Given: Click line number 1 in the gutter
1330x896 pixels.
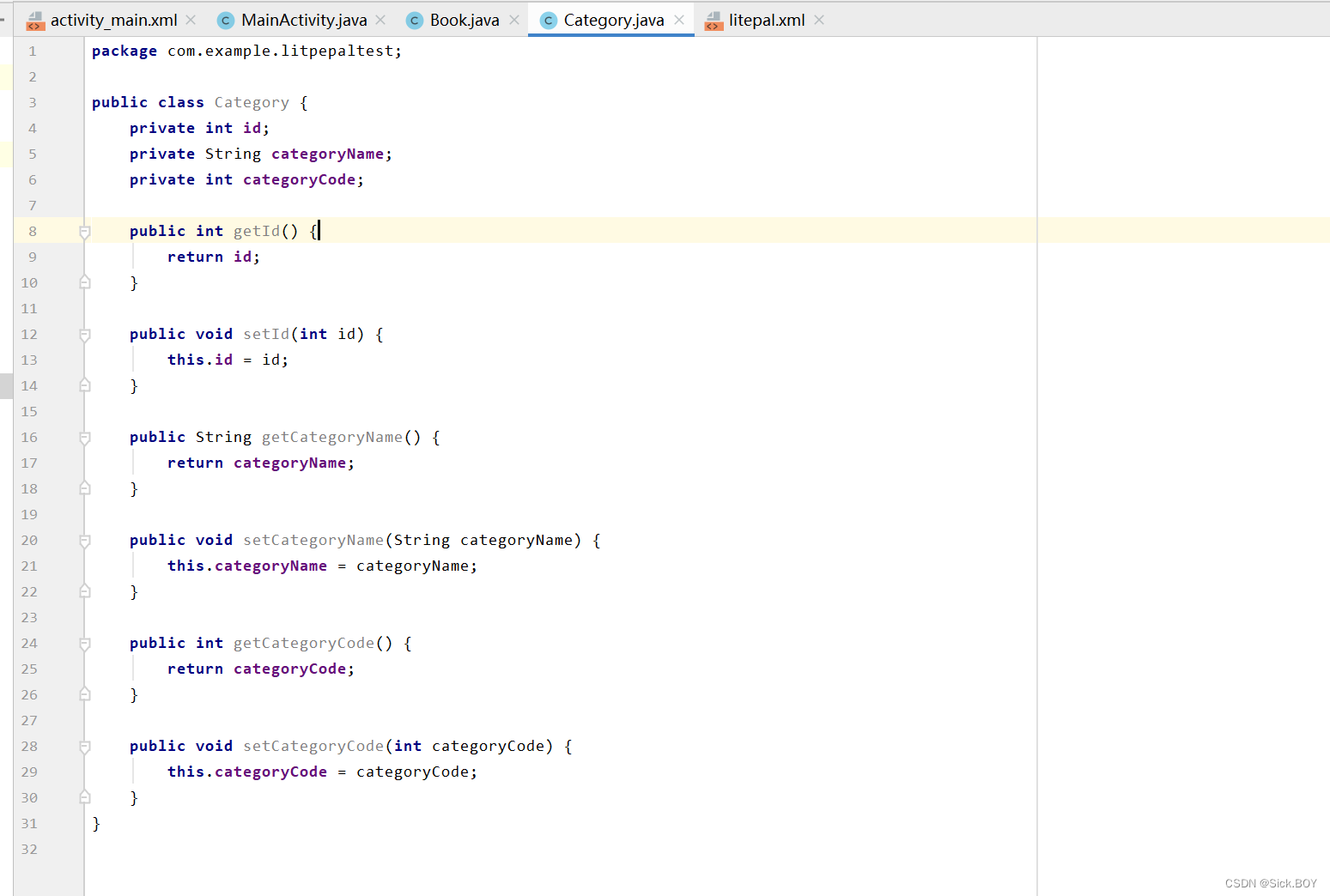Looking at the screenshot, I should click(33, 51).
